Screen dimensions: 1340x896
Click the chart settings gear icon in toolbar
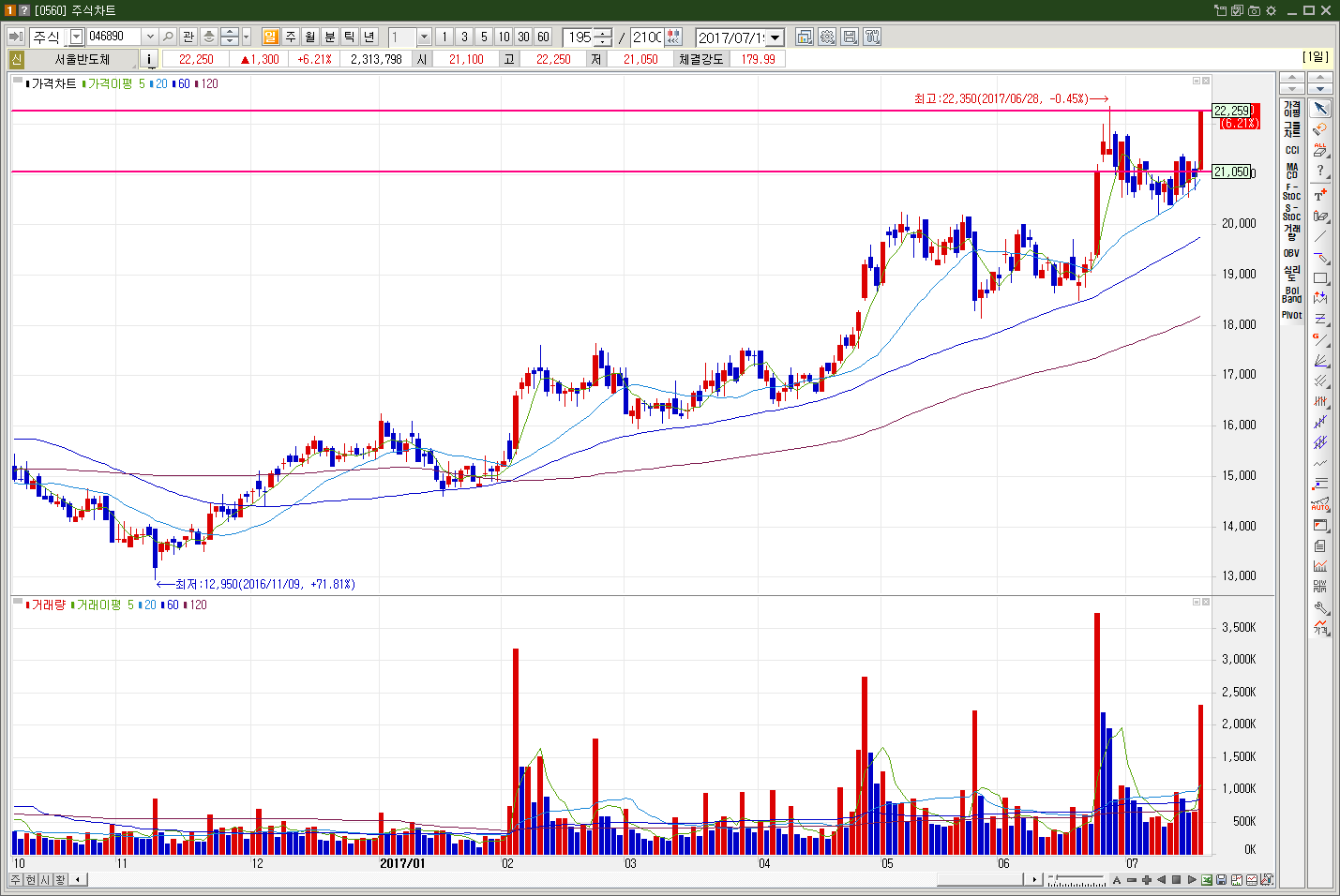click(x=827, y=37)
